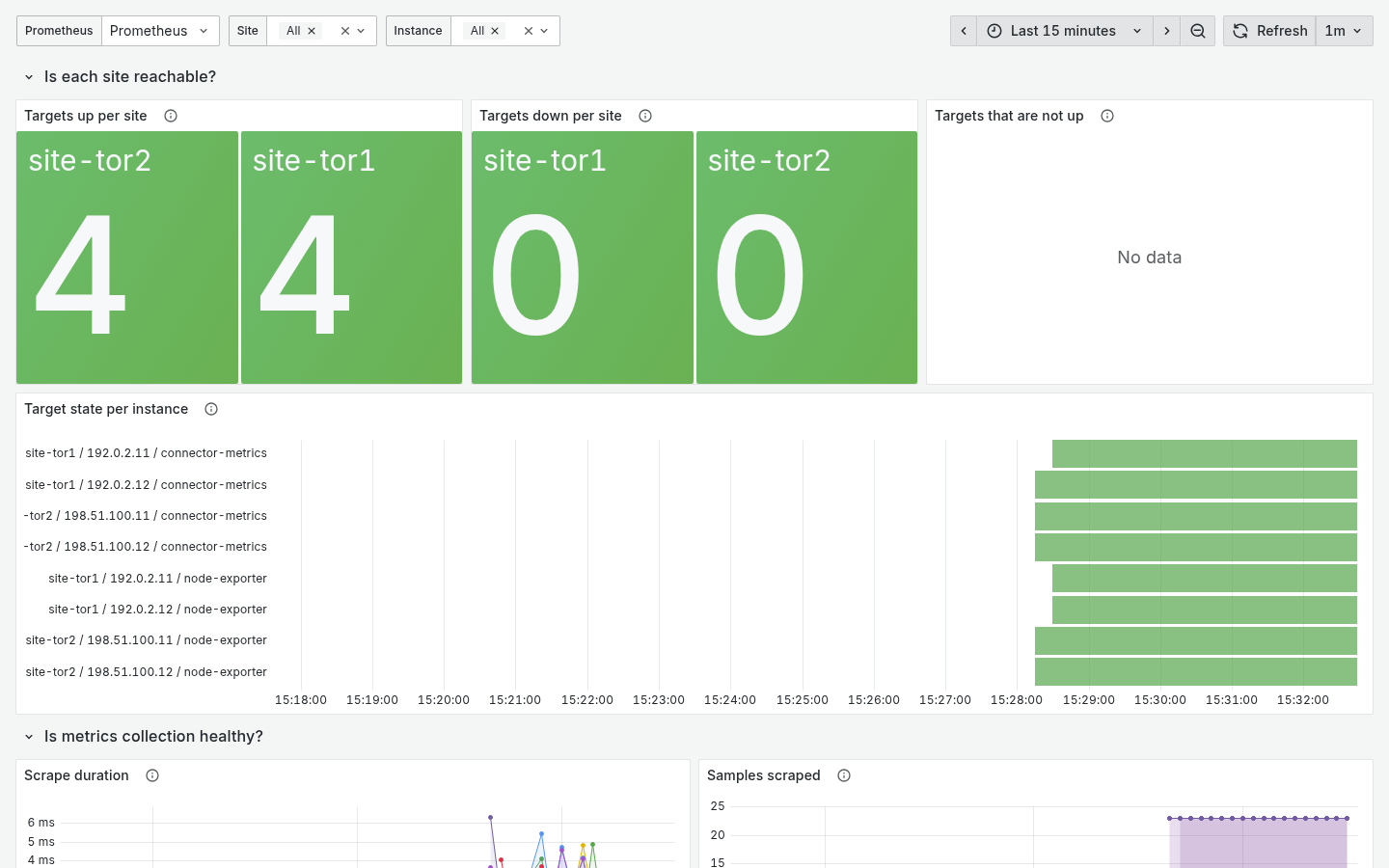Expand the Site filter dropdown arrow
The image size is (1389, 868).
[362, 31]
